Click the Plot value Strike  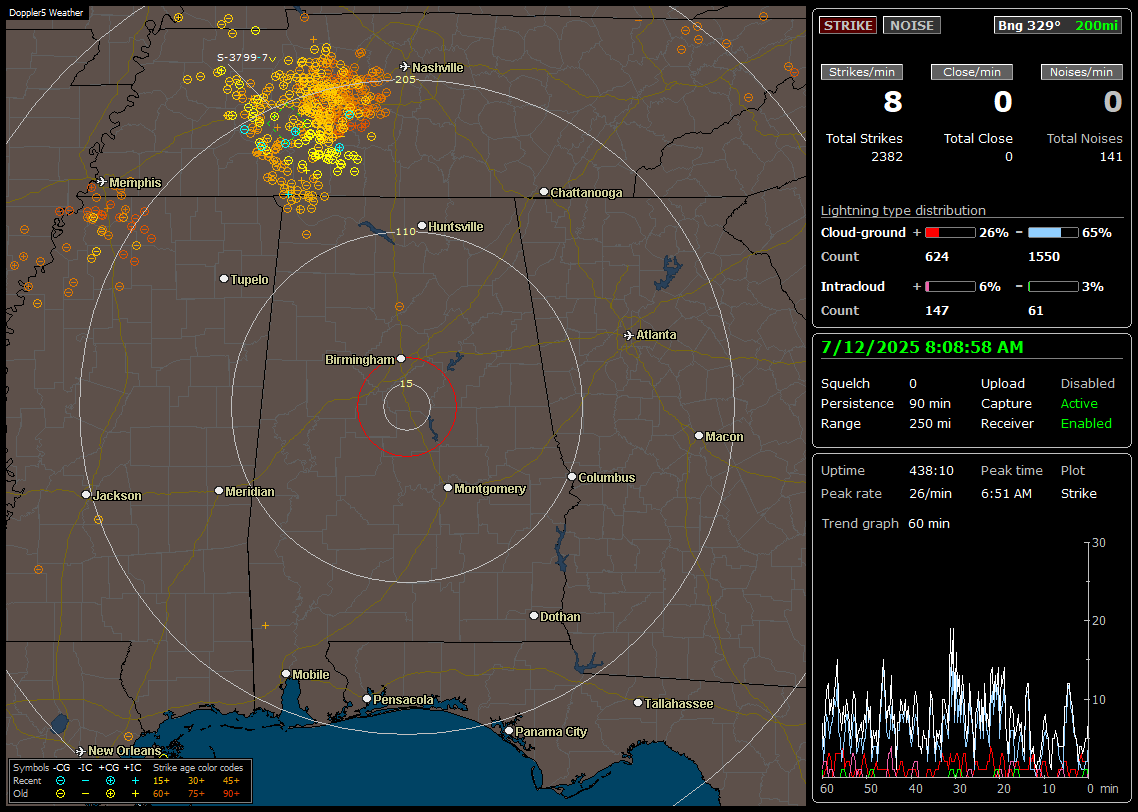tap(1078, 493)
